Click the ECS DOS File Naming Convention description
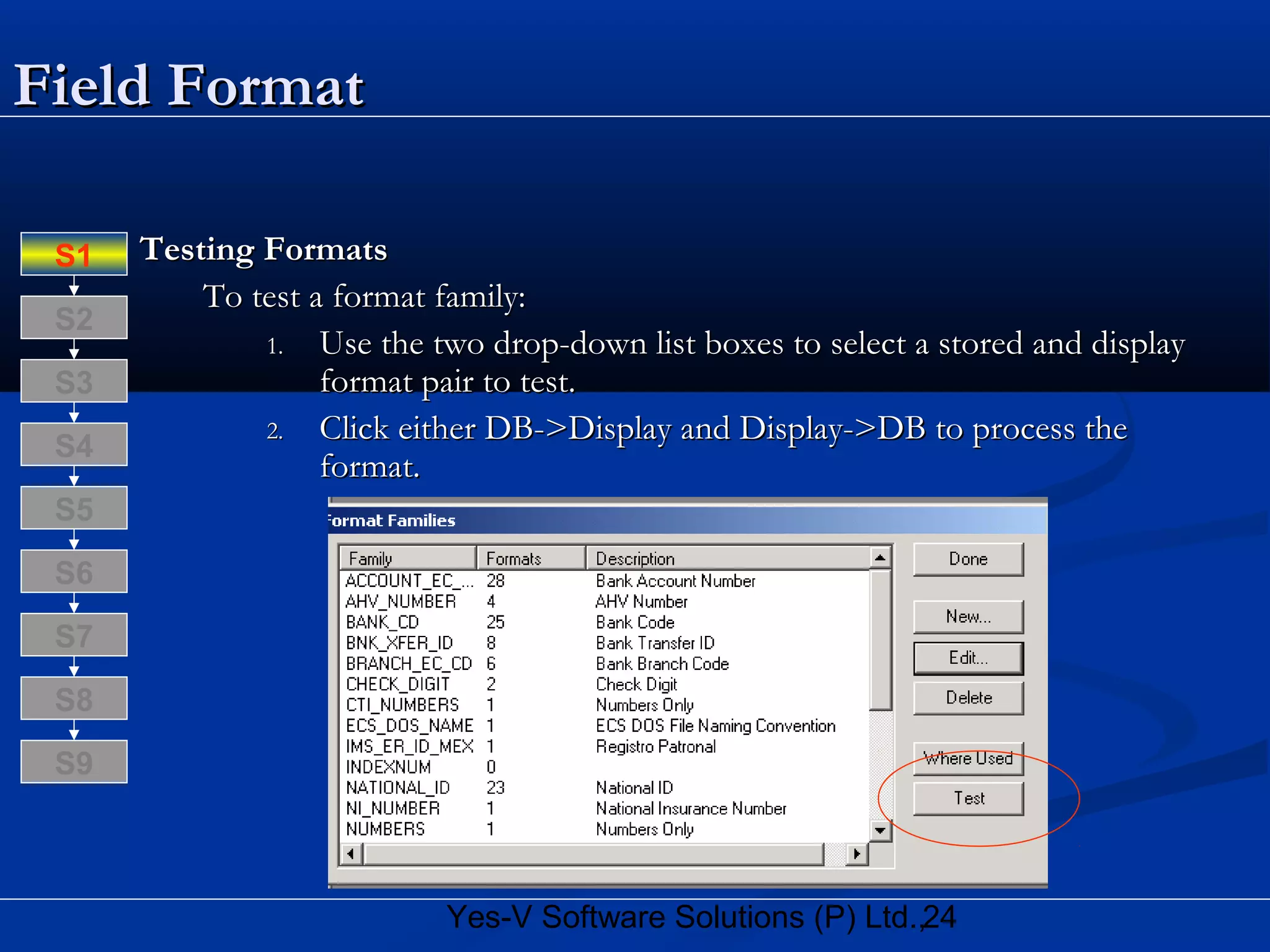Screen dimensions: 1270x952 pos(716,726)
